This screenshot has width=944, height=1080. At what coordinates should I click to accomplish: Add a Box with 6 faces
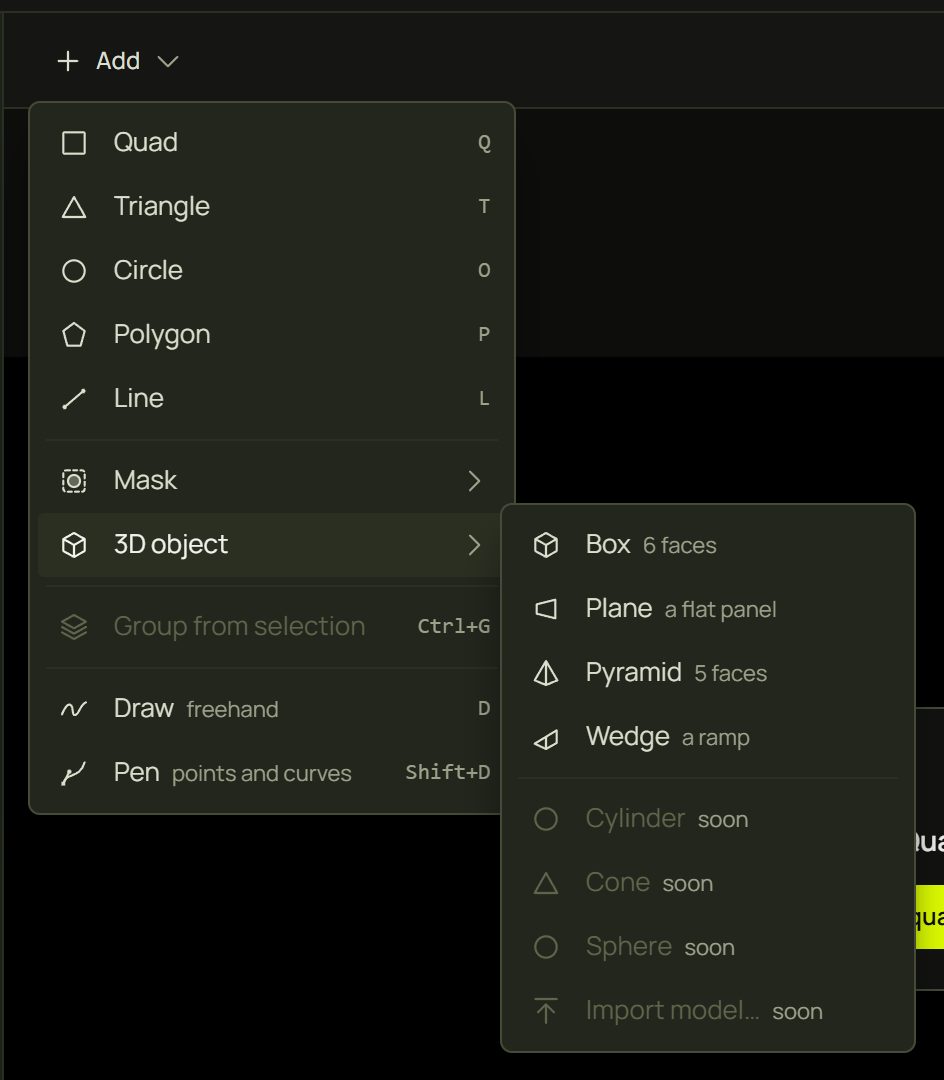pyautogui.click(x=708, y=545)
